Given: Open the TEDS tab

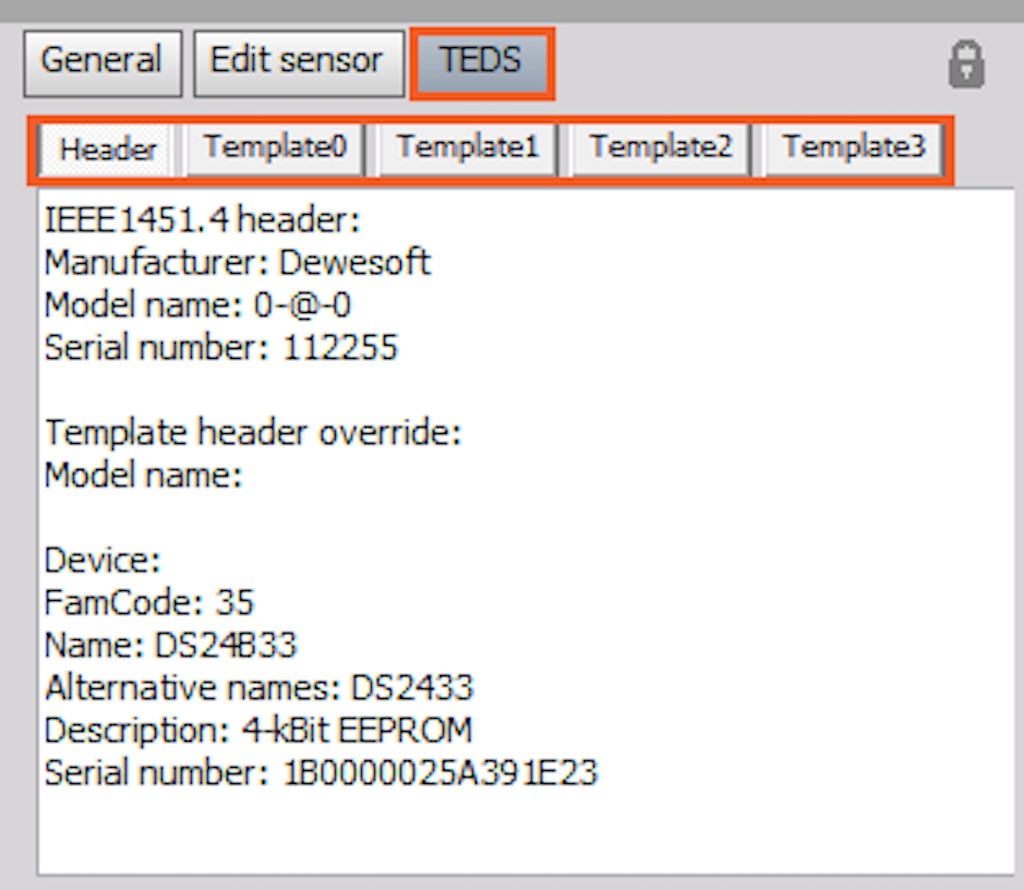Looking at the screenshot, I should point(482,61).
